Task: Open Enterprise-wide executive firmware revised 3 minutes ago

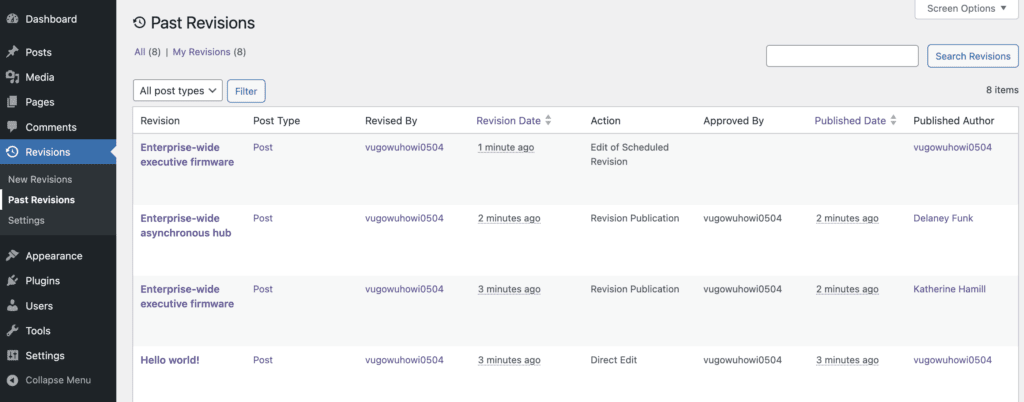Action: coord(187,296)
